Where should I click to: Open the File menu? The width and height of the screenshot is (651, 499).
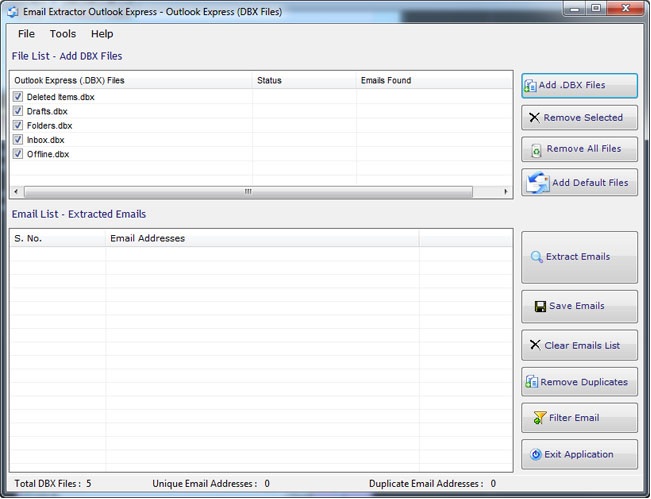[x=26, y=34]
